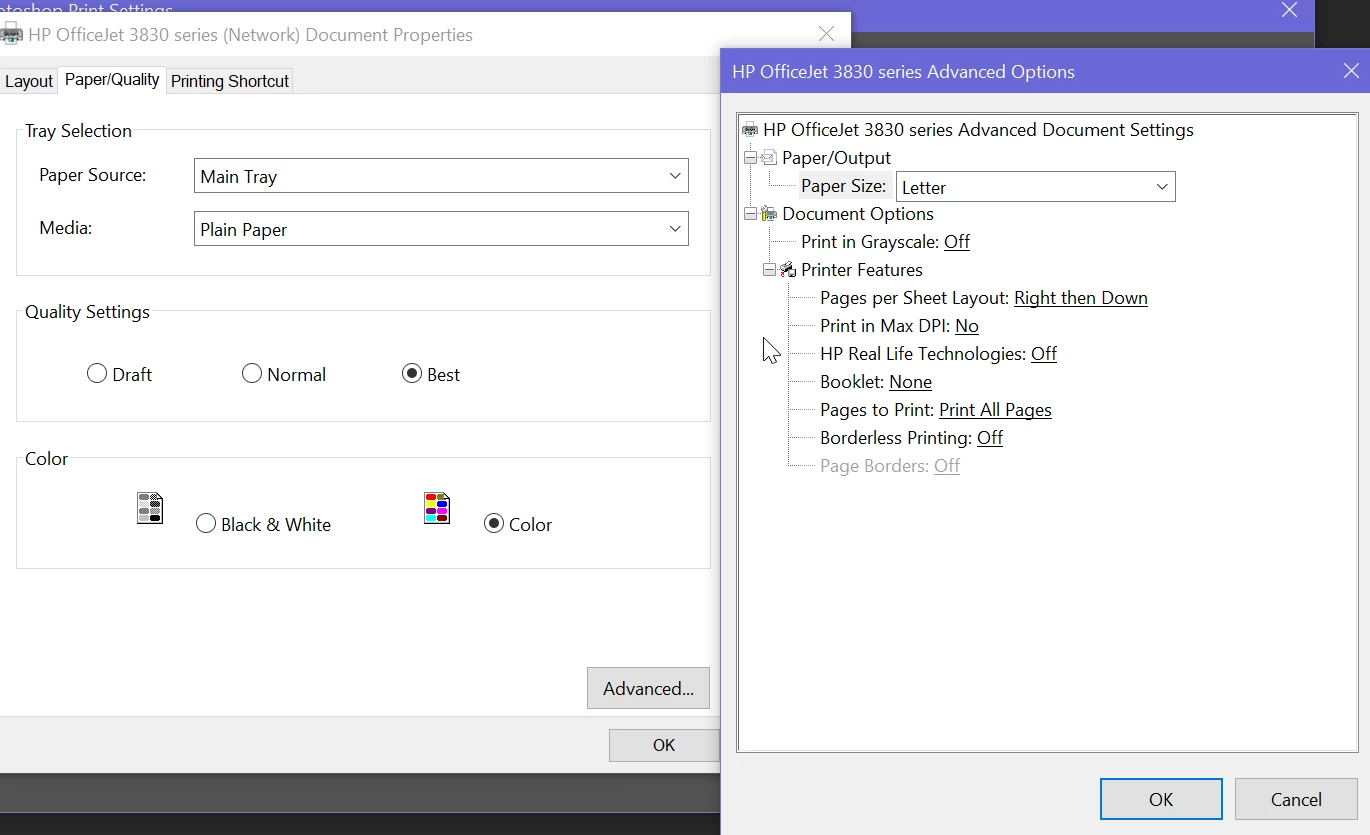Screen dimensions: 1370x835
Task: Switch to the Printing Shortcut tab
Action: click(230, 82)
